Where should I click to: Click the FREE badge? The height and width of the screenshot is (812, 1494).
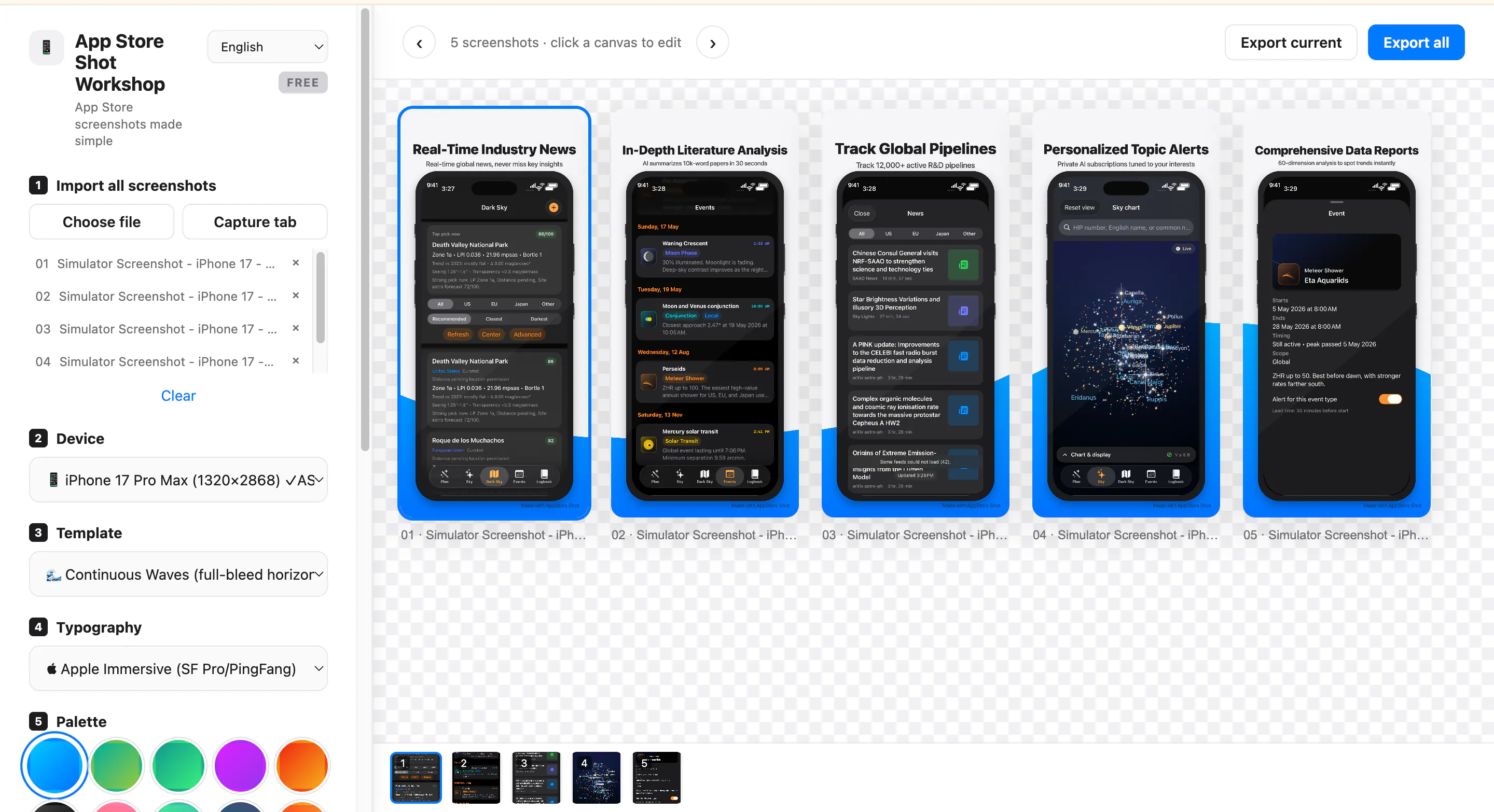(x=303, y=83)
